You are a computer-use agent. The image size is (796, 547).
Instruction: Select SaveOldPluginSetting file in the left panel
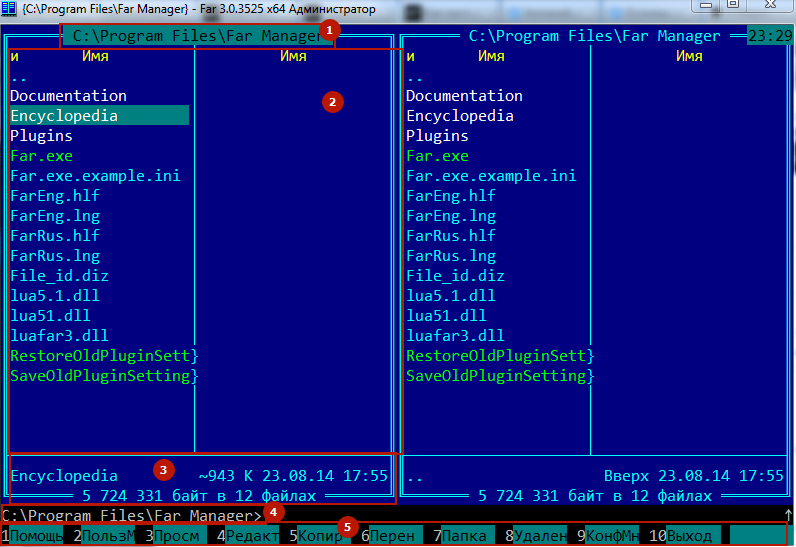[x=104, y=375]
